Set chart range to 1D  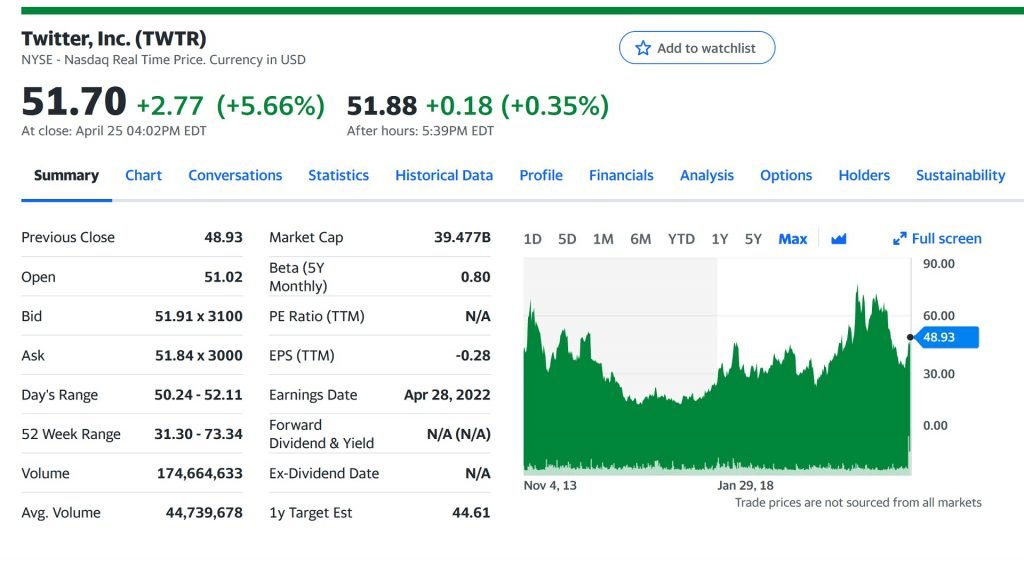pyautogui.click(x=532, y=240)
